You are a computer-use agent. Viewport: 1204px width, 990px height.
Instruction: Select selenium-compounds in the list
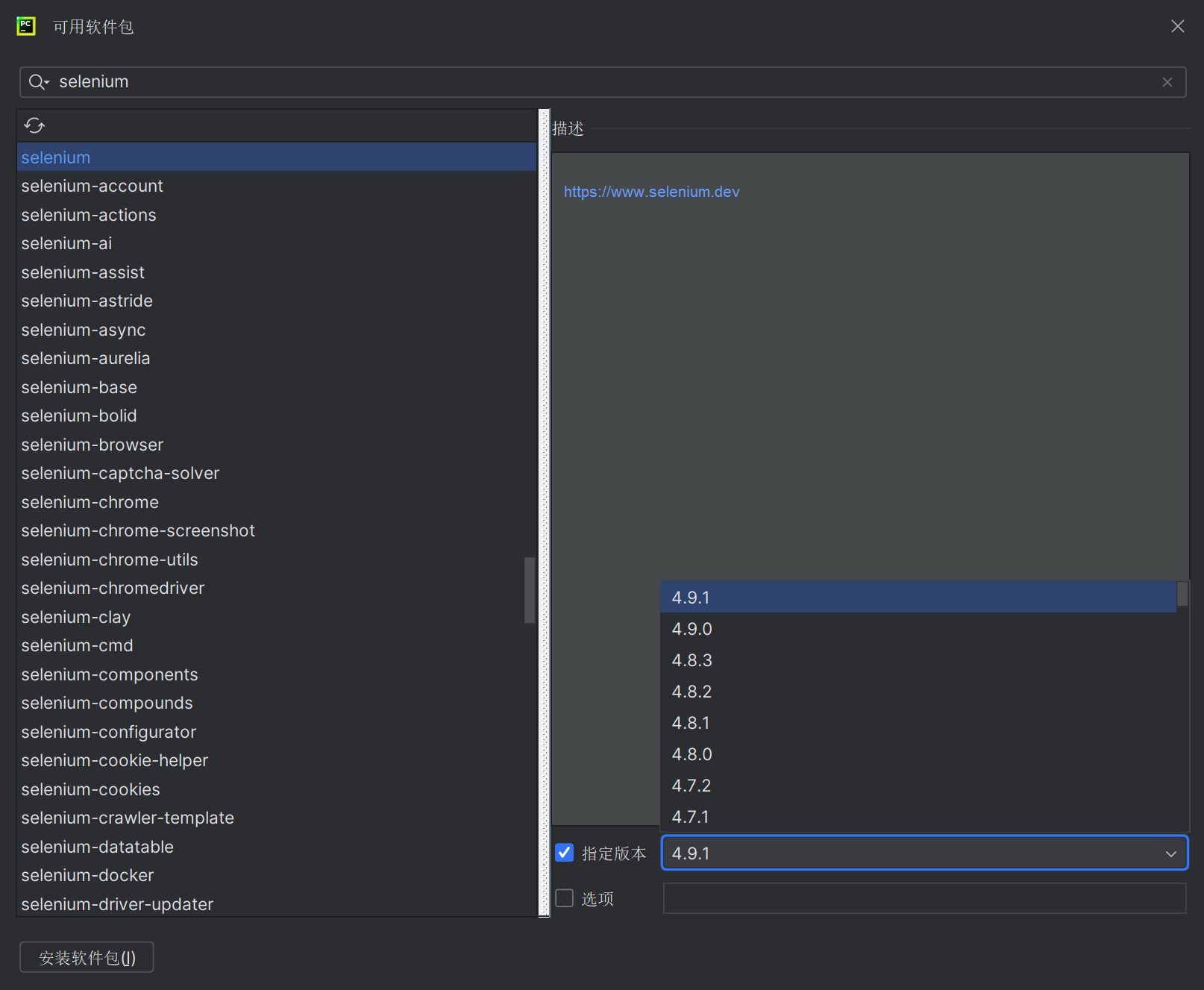click(x=277, y=703)
